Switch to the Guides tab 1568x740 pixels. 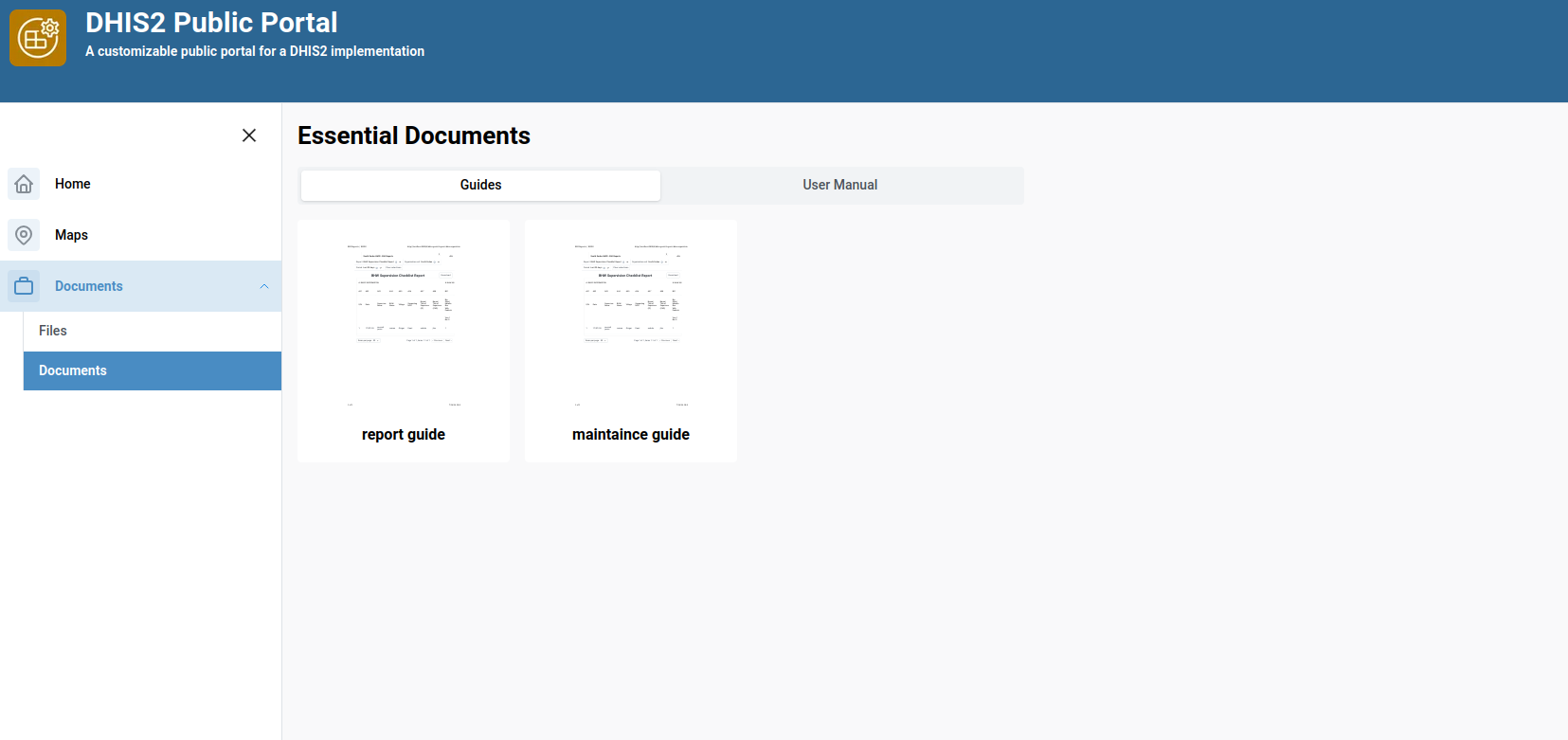click(x=480, y=185)
